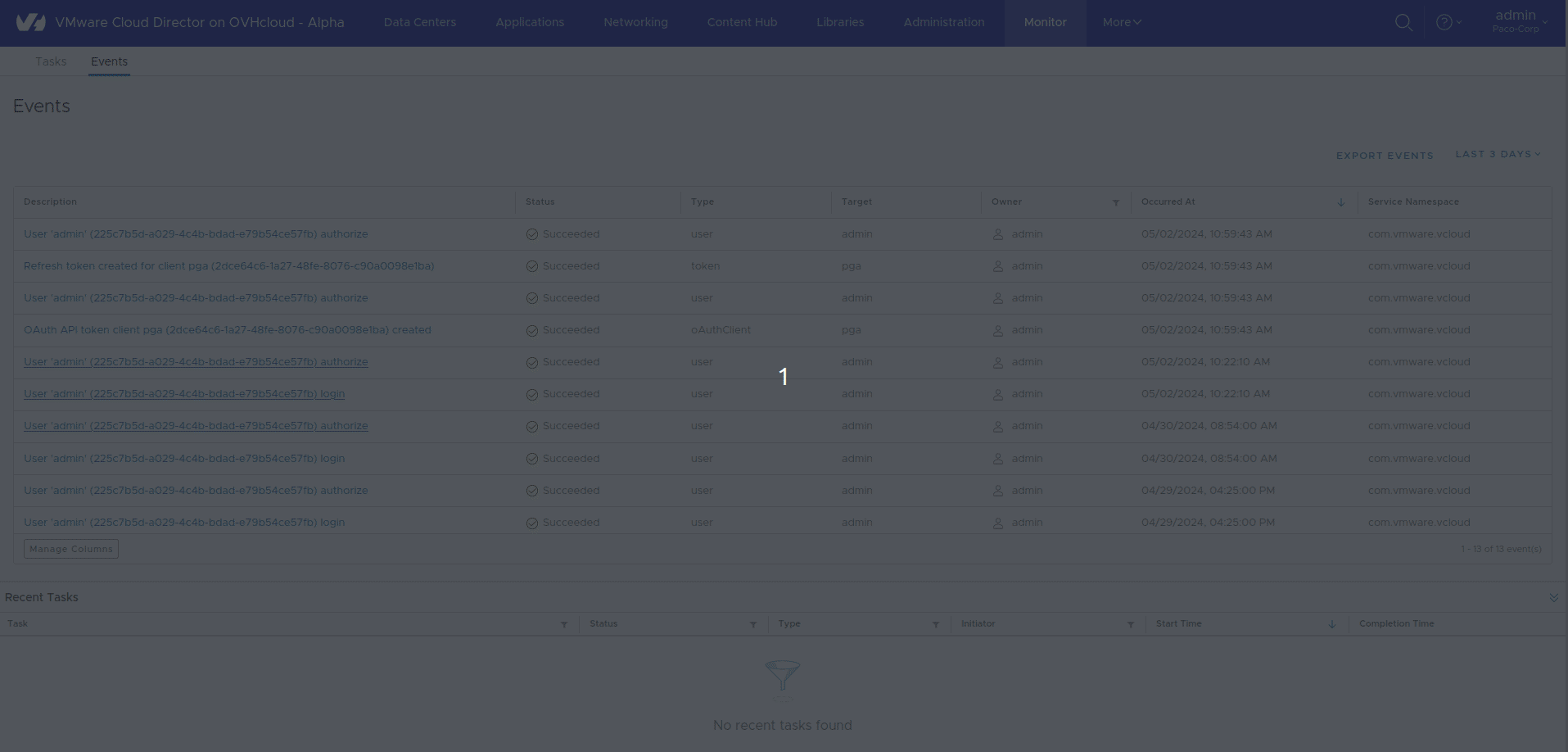Open the global search icon
The width and height of the screenshot is (1568, 752).
(x=1403, y=22)
